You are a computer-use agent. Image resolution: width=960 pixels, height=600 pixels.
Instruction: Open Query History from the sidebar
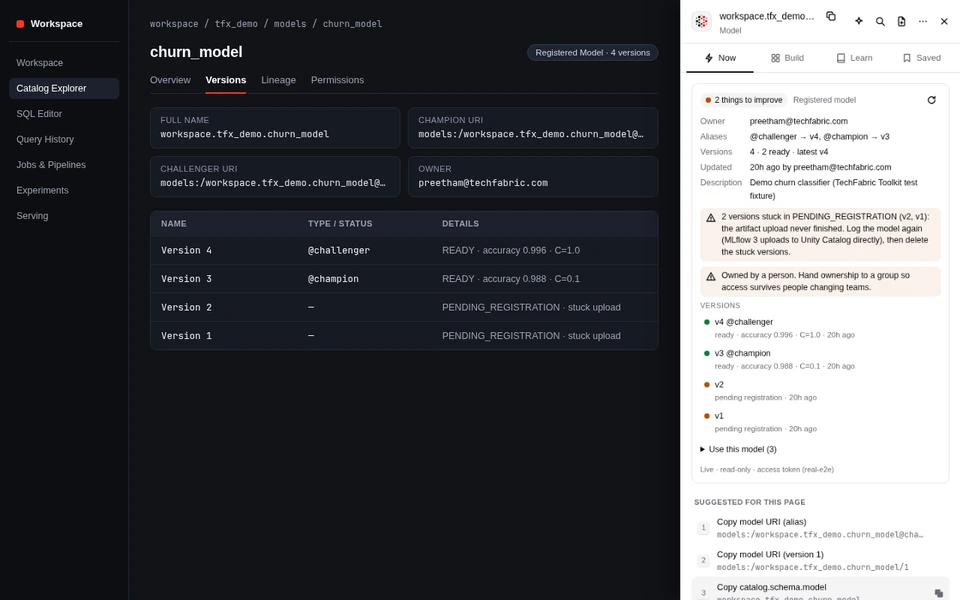(64, 140)
